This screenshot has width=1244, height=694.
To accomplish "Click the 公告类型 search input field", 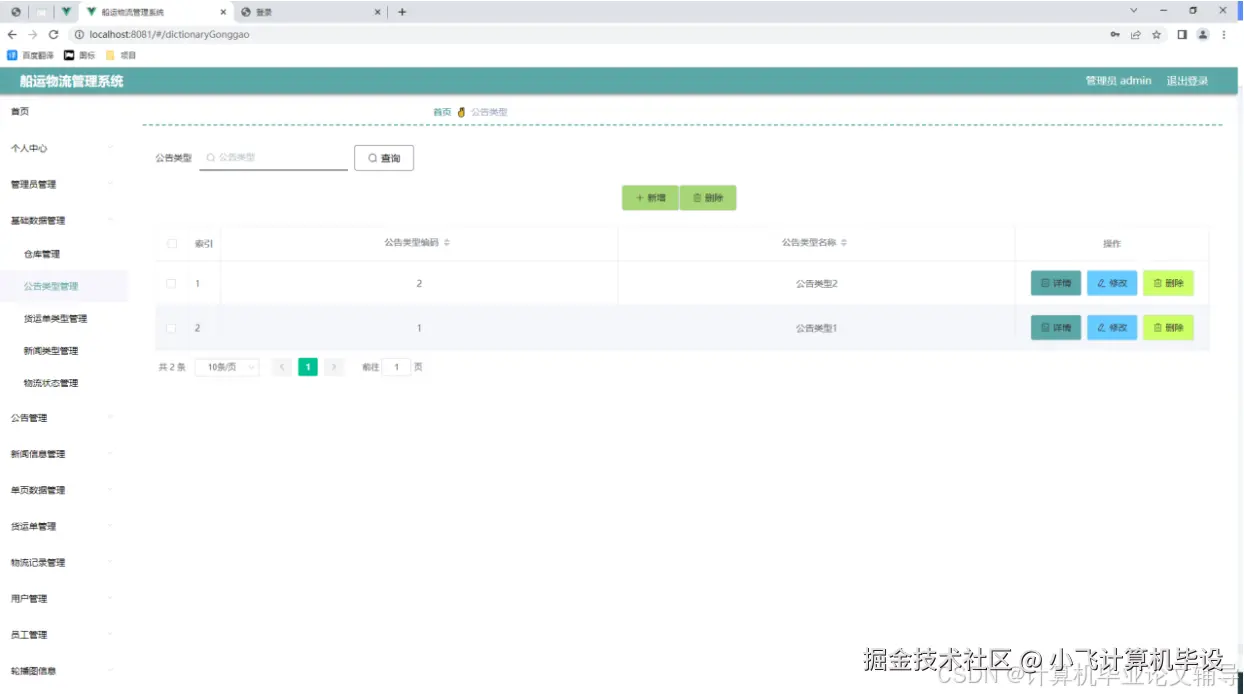I will pos(272,157).
